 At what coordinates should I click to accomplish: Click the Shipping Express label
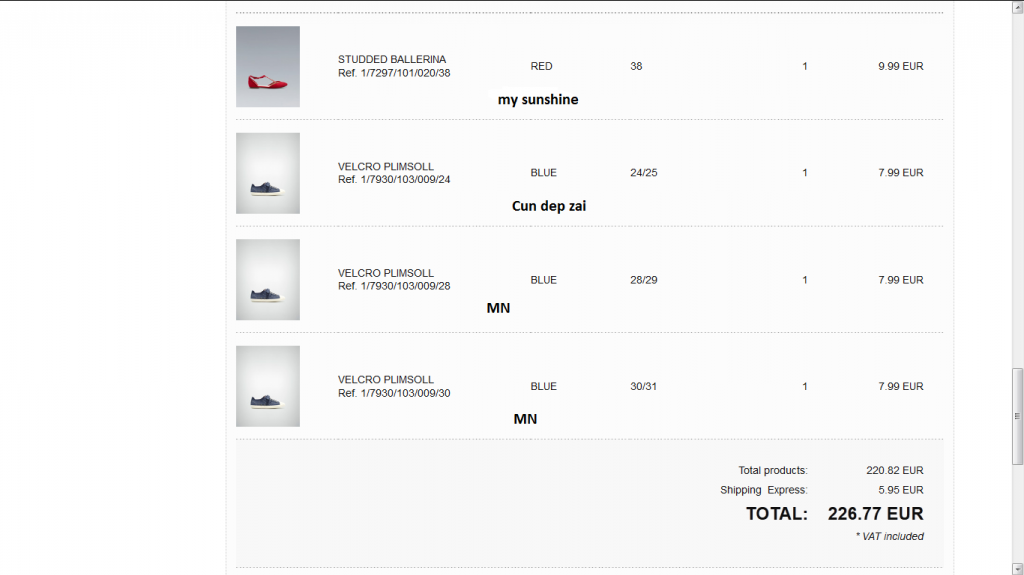click(763, 490)
